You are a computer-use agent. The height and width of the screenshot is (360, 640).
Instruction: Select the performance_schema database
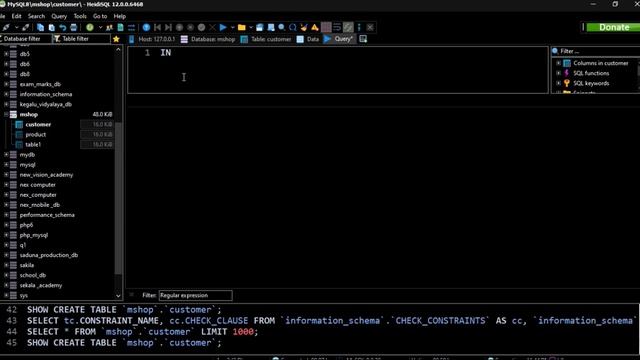(x=47, y=215)
